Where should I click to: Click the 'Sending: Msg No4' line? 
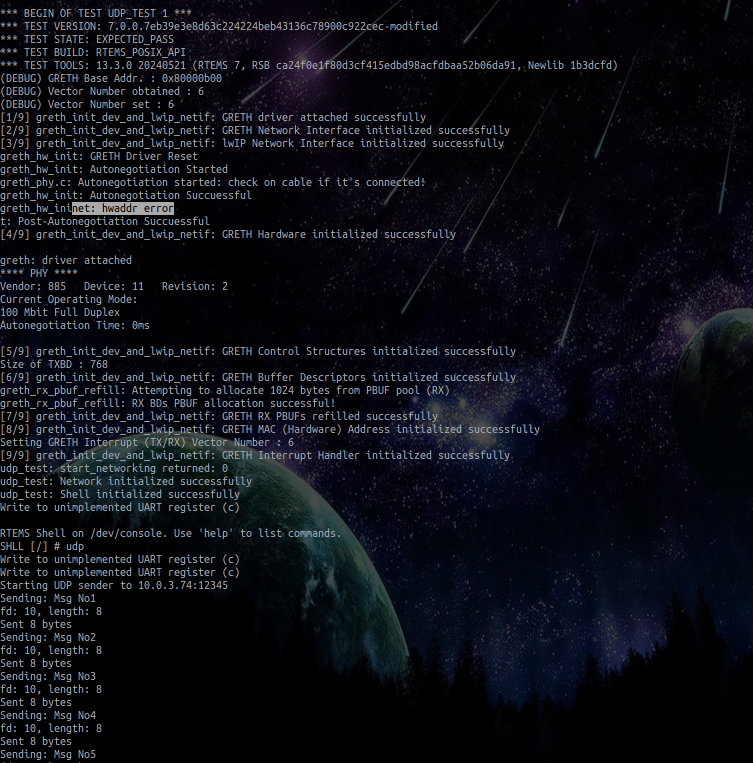pos(48,716)
